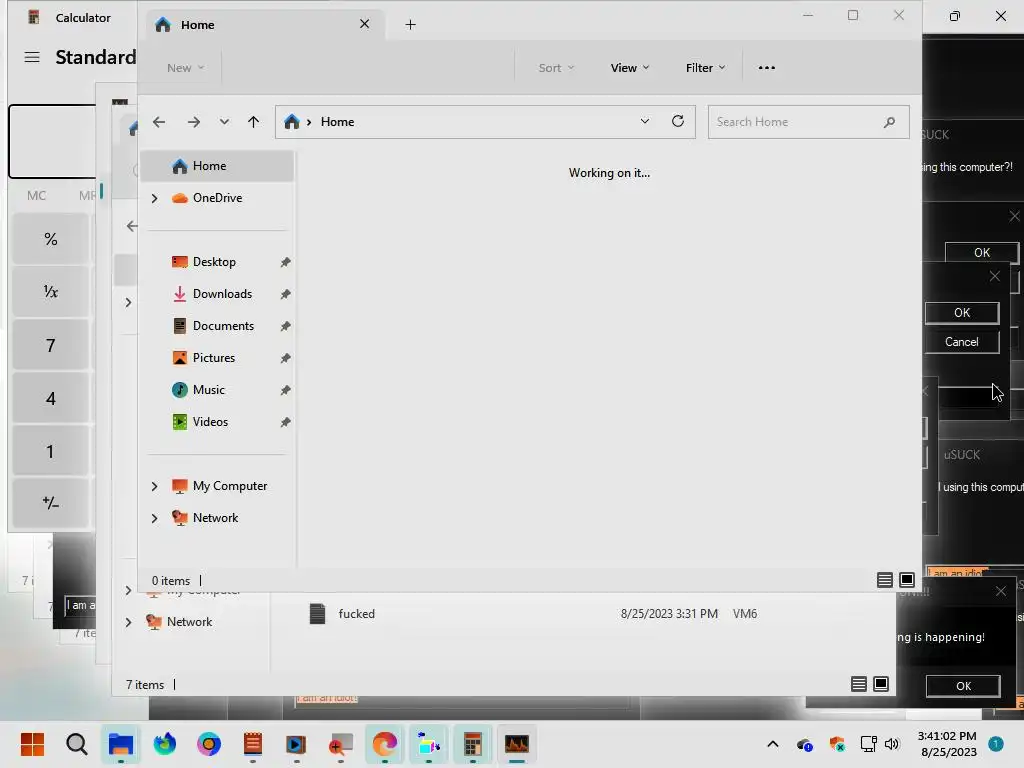Select Home in the navigation pane

(x=217, y=166)
